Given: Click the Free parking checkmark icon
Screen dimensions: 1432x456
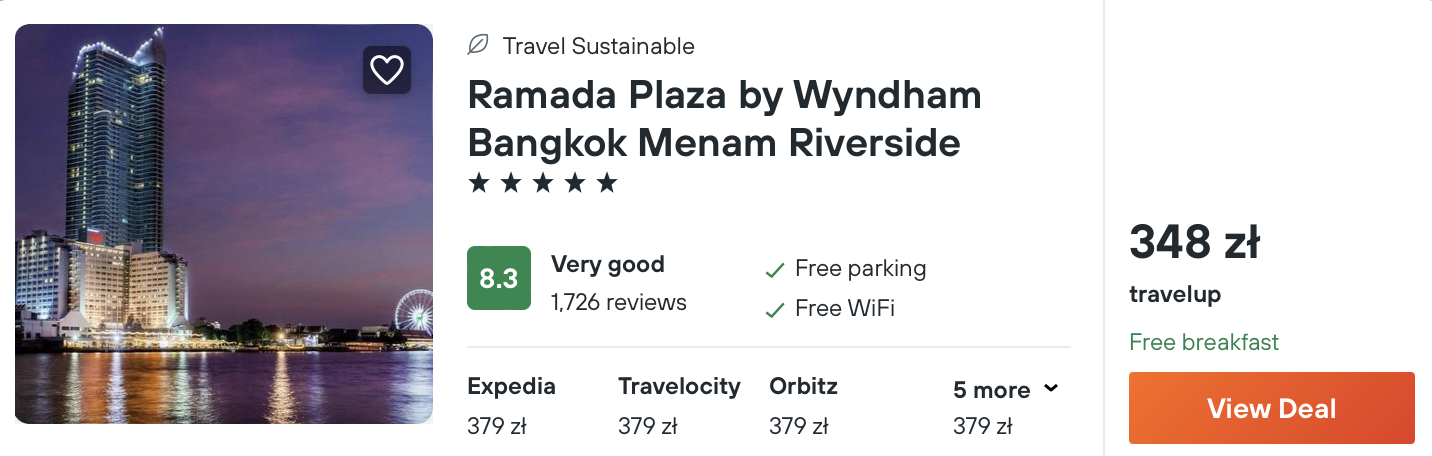Looking at the screenshot, I should pos(774,270).
